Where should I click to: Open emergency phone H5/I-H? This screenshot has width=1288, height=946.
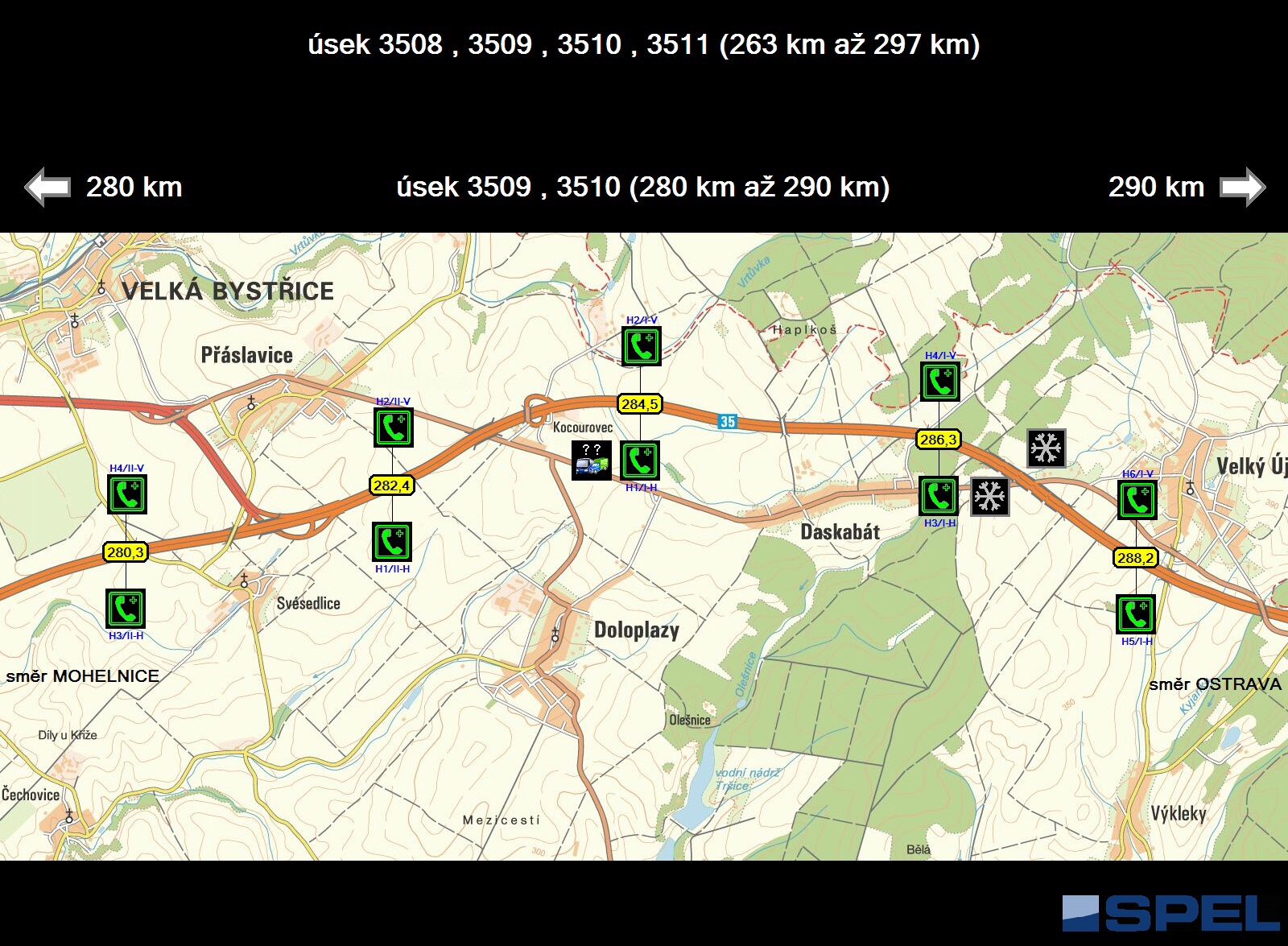[1135, 615]
